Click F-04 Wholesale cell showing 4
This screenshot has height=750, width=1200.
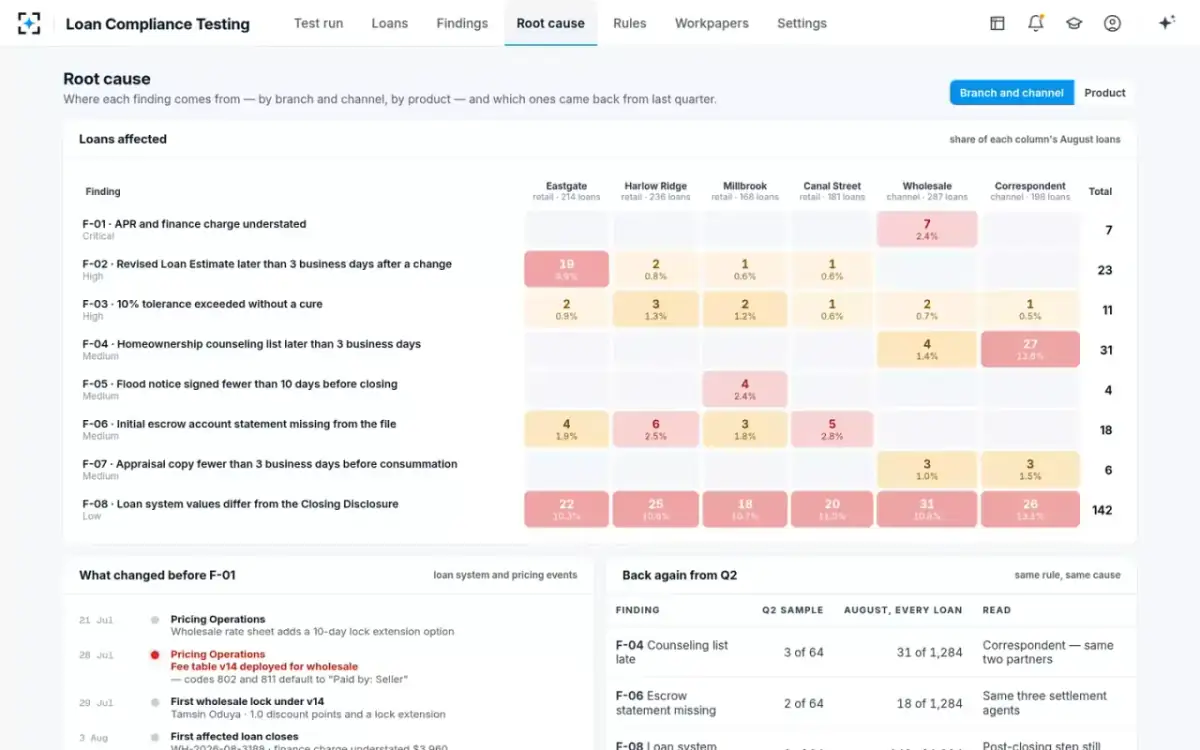pos(927,350)
